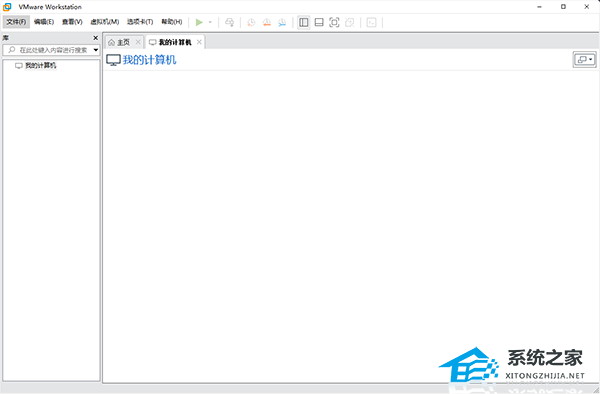Click the library search input field
This screenshot has width=600, height=394.
point(49,50)
